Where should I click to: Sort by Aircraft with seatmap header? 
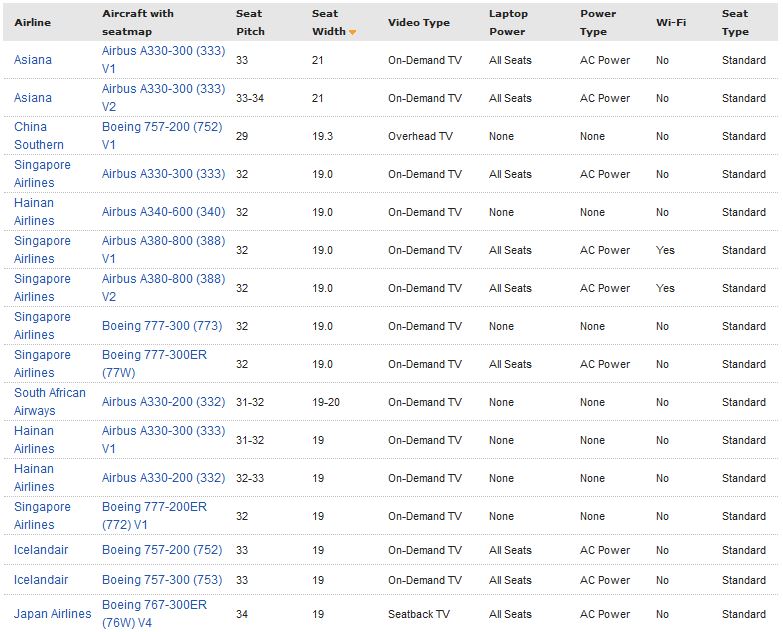138,22
